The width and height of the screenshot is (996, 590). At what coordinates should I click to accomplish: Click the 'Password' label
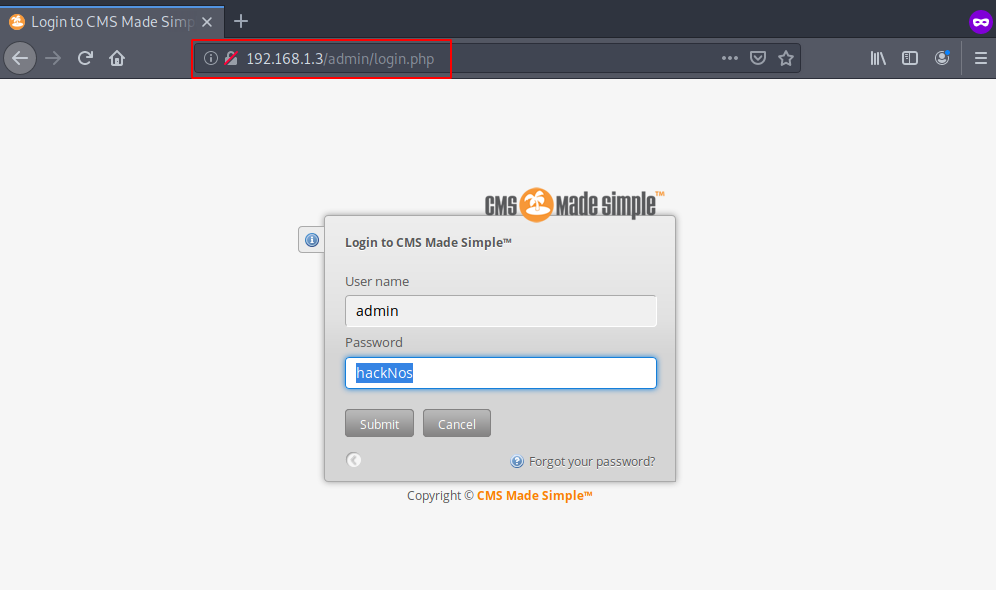coord(374,342)
